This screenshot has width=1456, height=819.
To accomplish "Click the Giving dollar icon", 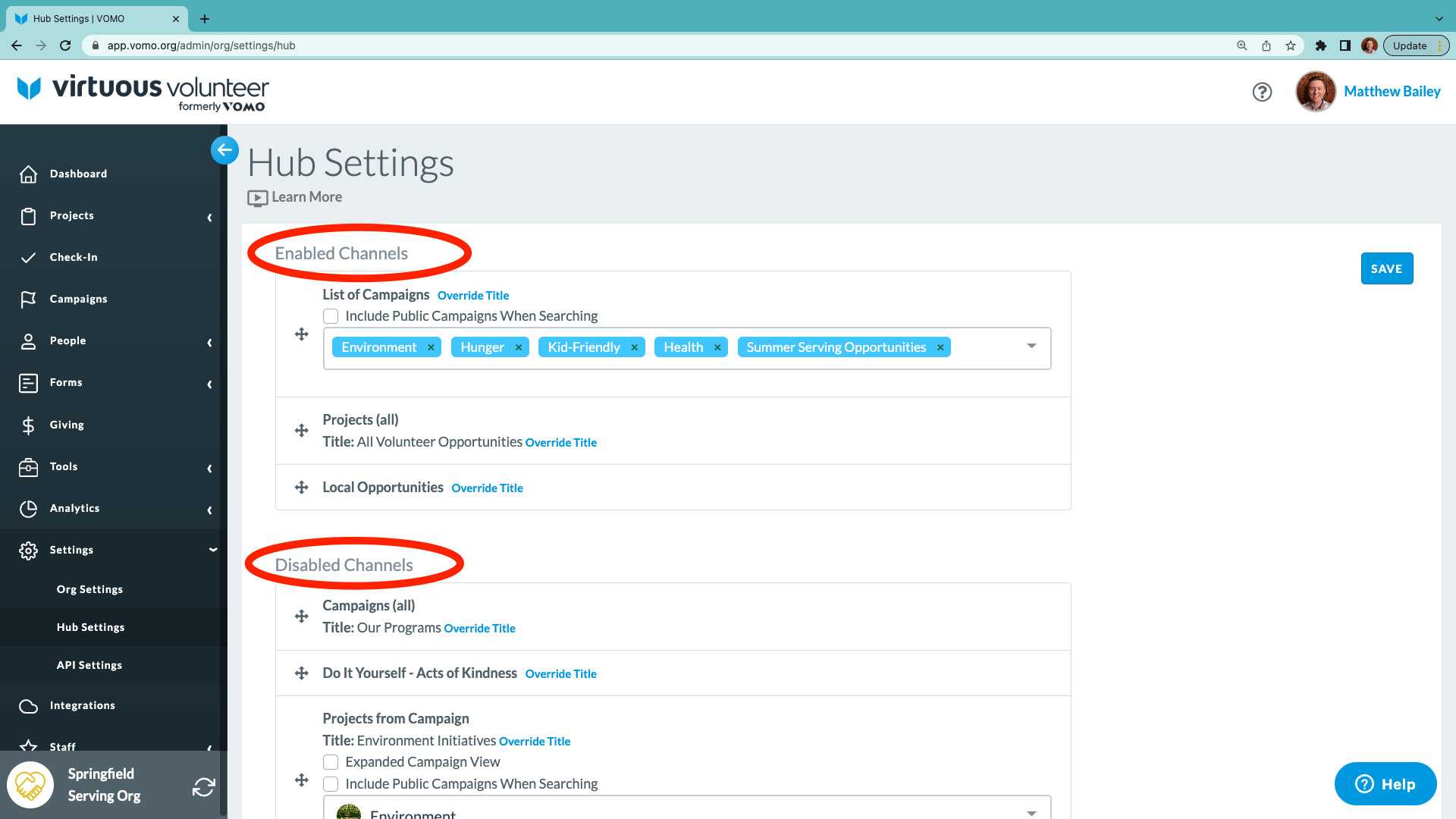I will coord(28,425).
